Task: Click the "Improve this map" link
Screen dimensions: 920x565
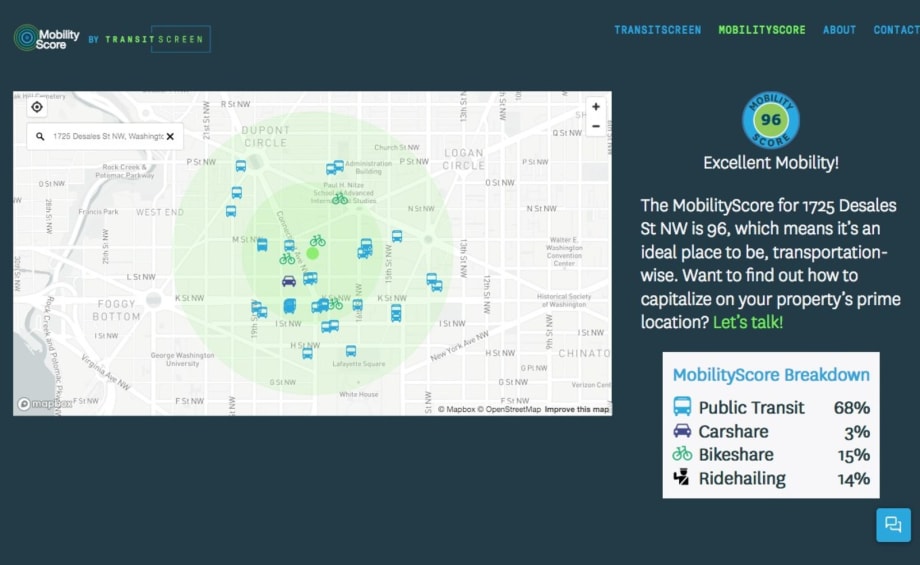Action: click(x=577, y=410)
